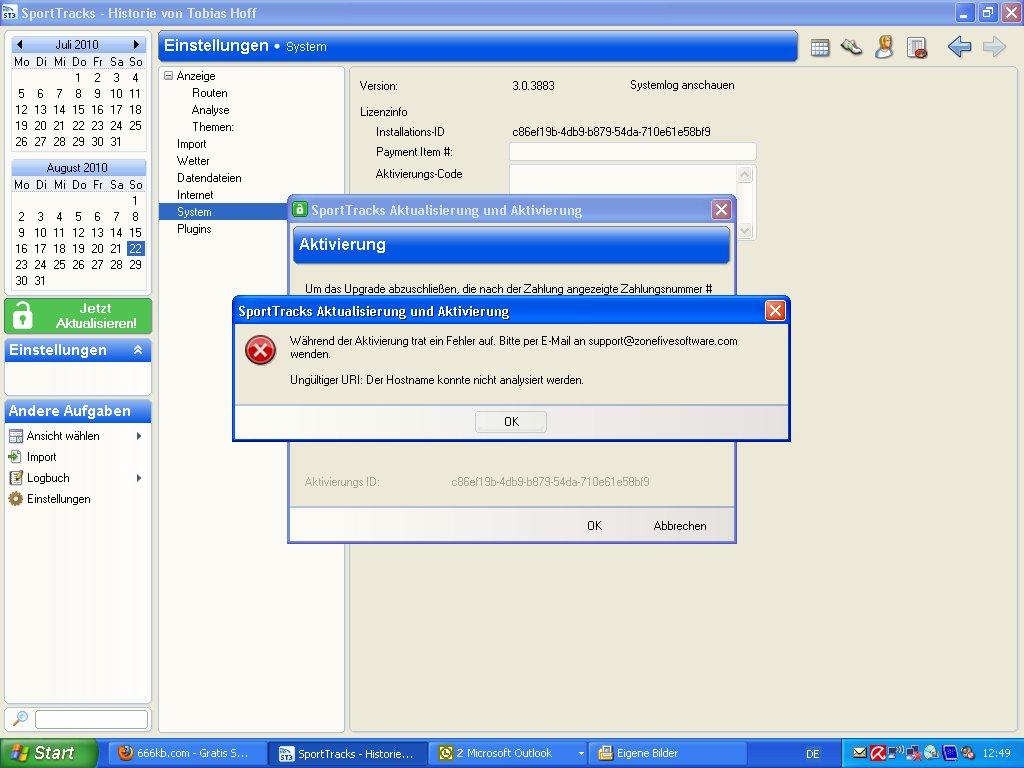The height and width of the screenshot is (768, 1024).
Task: Select Datendateien in settings tree
Action: pos(209,178)
